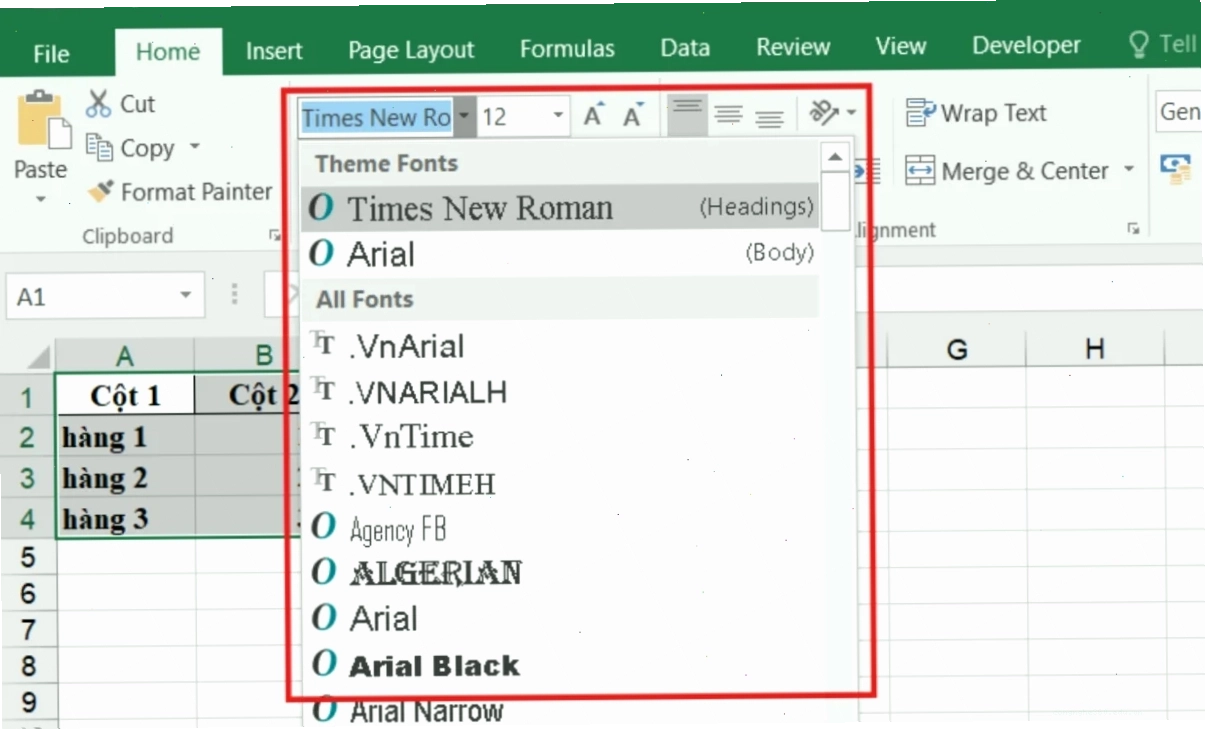Switch to the Data tab
This screenshot has height=729, width=1205.
[685, 48]
